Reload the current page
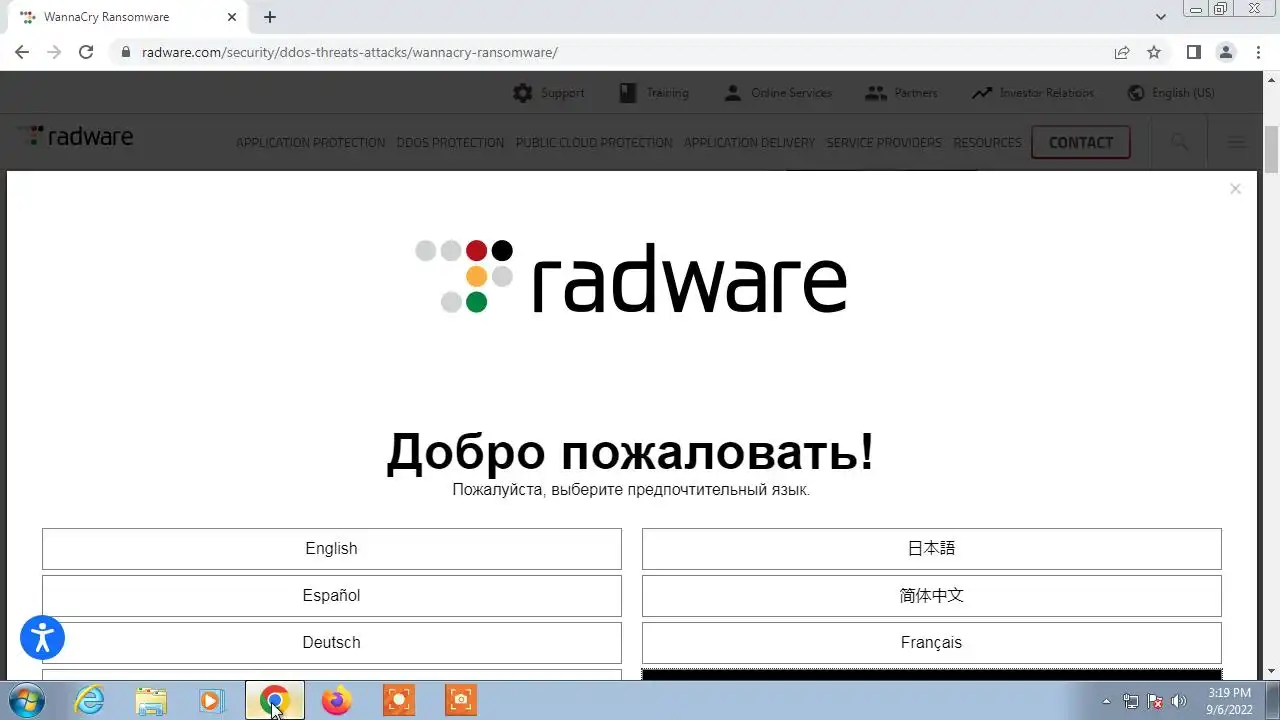Screen dimensions: 1280x720 pyautogui.click(x=86, y=52)
